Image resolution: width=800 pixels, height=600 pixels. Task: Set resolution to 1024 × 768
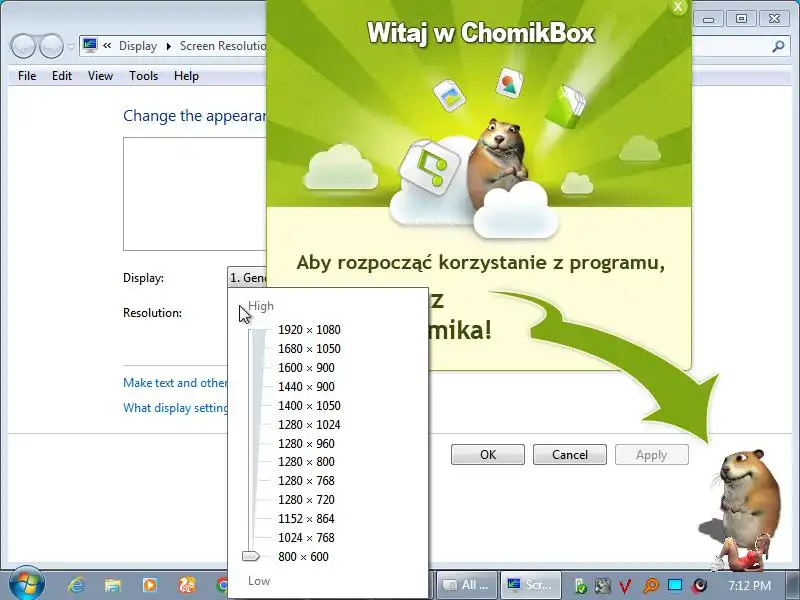coord(306,537)
